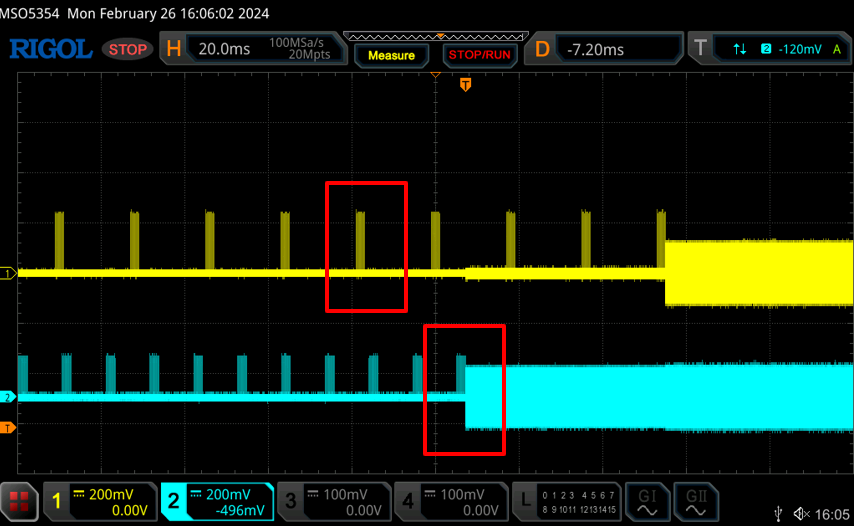Click the trigger source channel 2 indicator

click(x=766, y=49)
